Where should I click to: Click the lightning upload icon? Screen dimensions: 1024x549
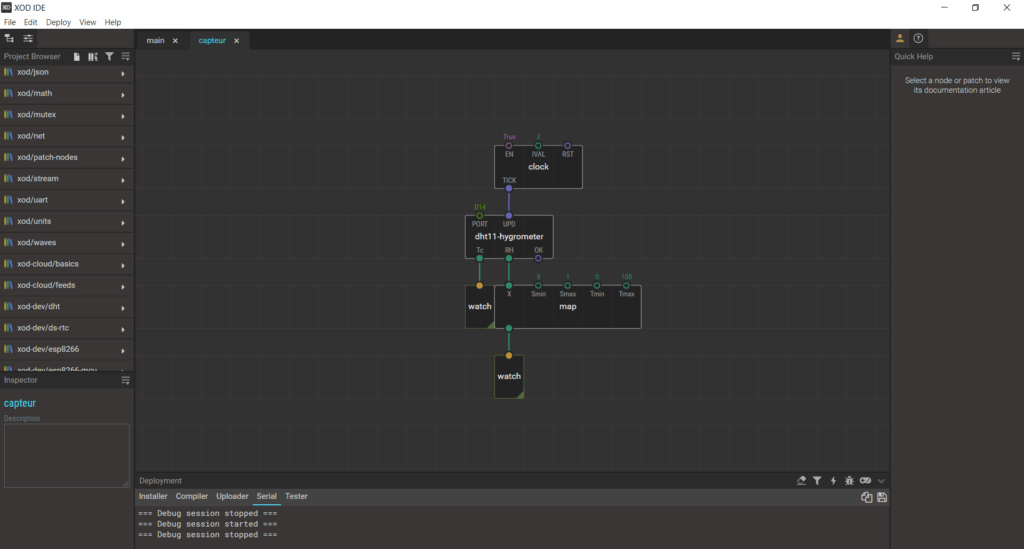click(x=833, y=480)
